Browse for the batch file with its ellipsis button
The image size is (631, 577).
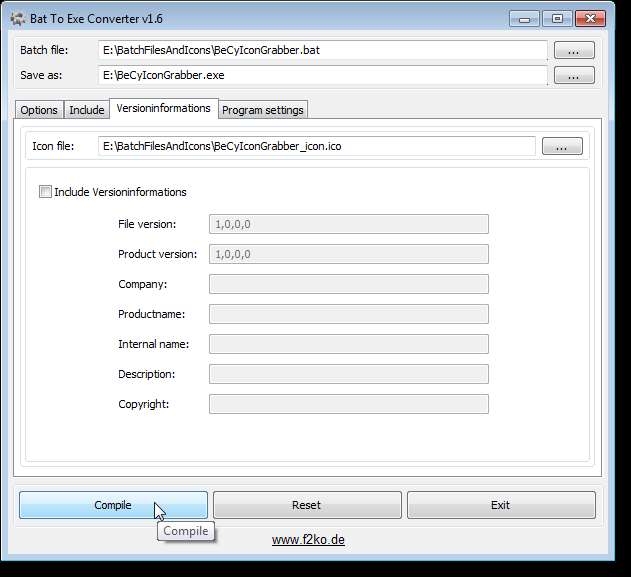click(x=574, y=50)
